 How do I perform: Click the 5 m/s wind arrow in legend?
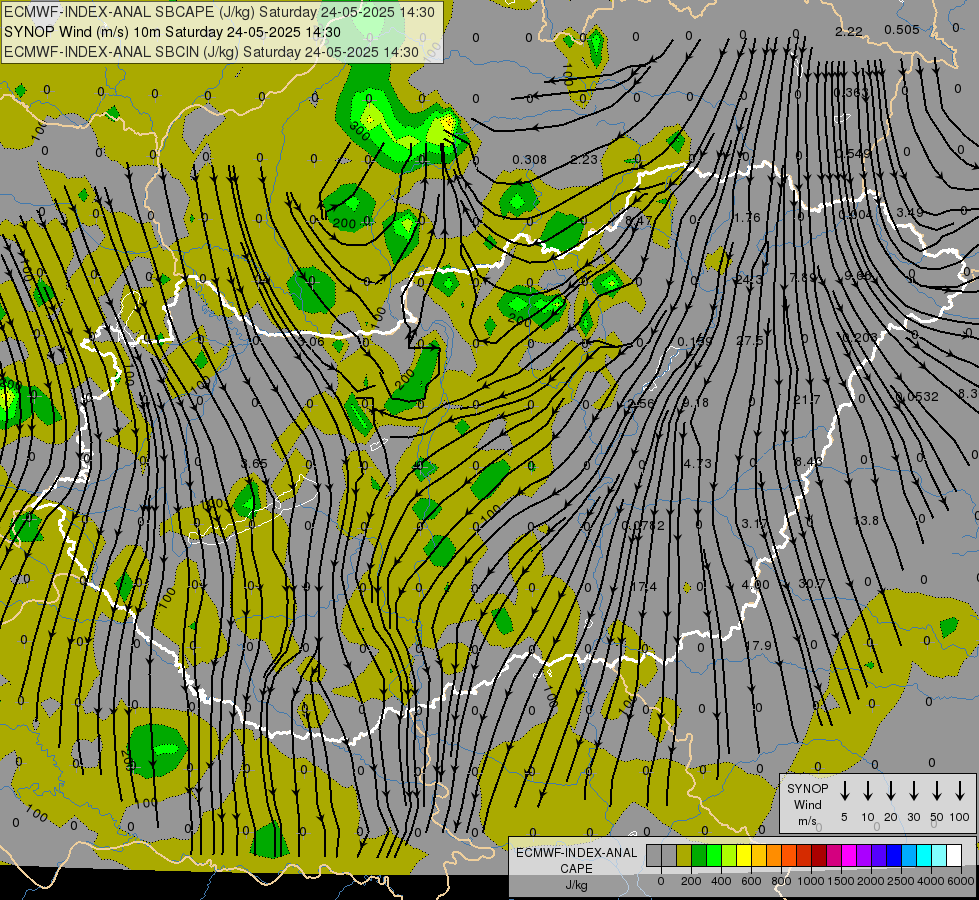pos(844,791)
